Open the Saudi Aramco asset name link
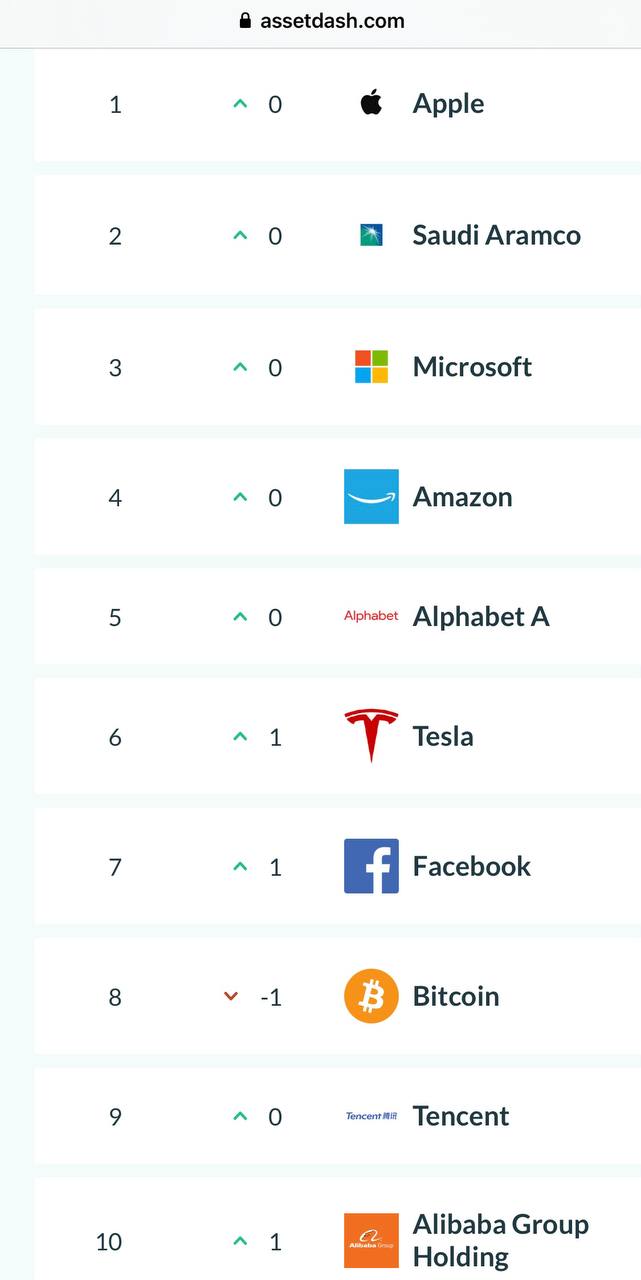 tap(497, 235)
